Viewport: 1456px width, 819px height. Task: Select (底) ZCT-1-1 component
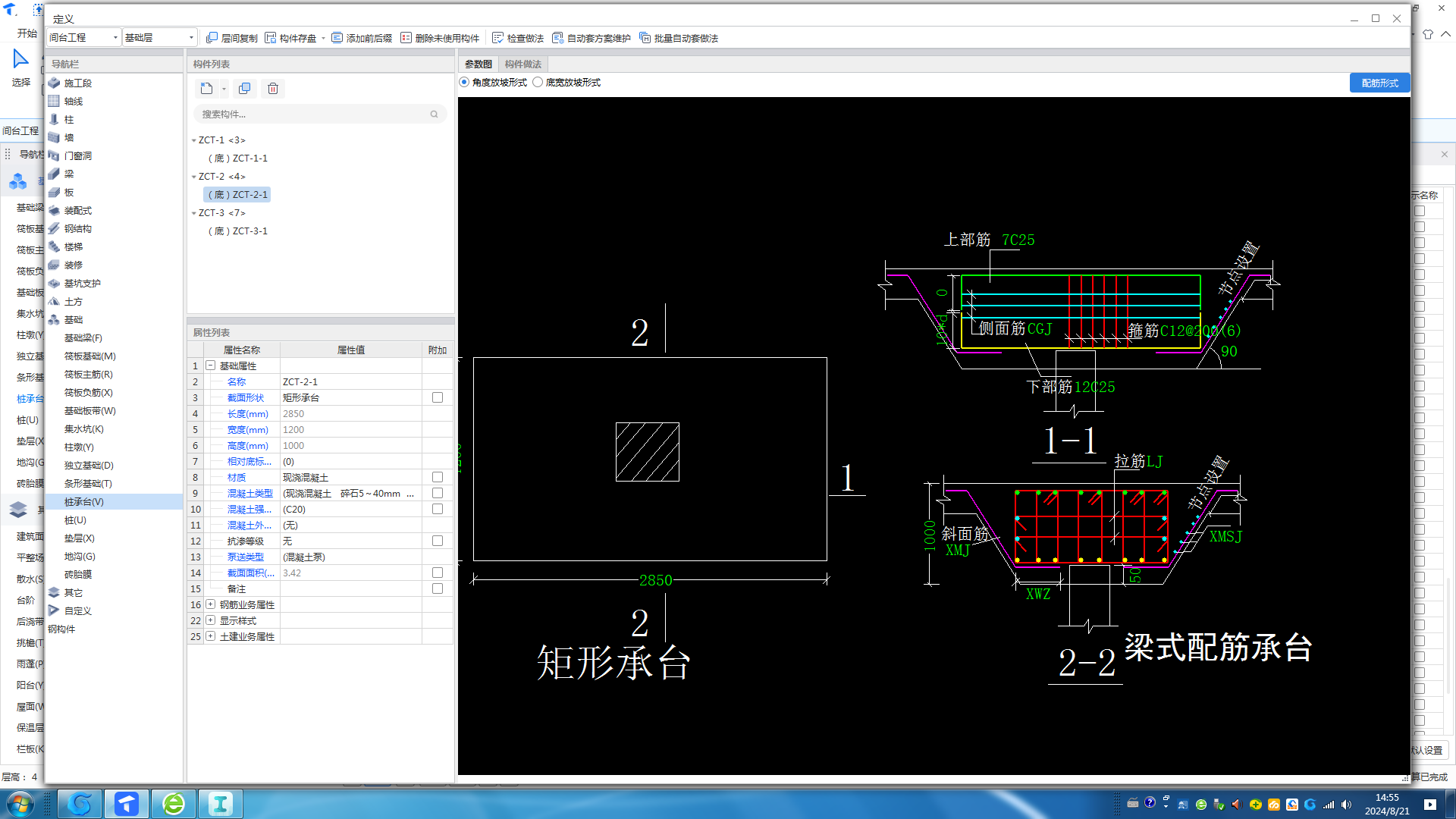pyautogui.click(x=237, y=158)
